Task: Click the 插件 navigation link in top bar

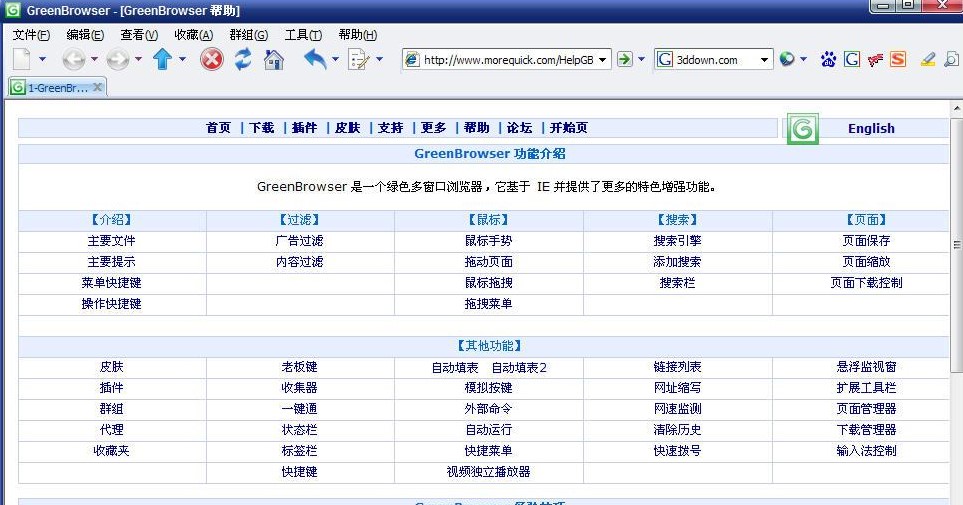Action: 305,128
